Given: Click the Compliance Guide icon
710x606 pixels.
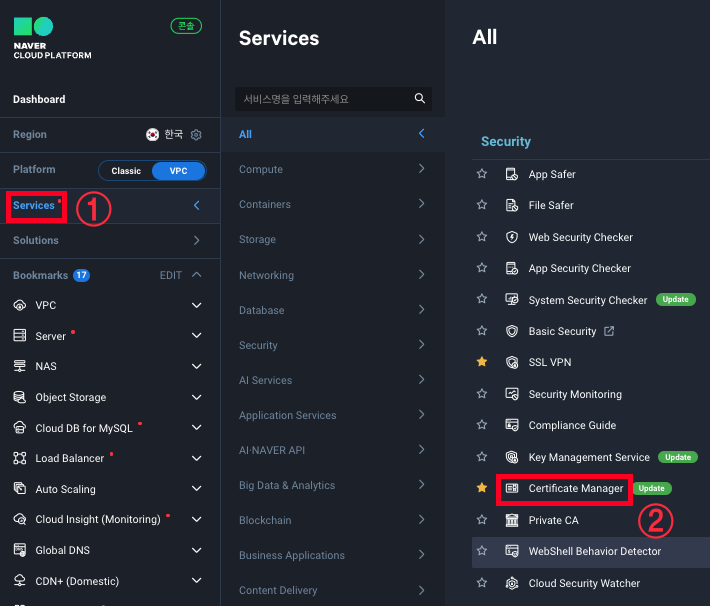Looking at the screenshot, I should pos(512,425).
